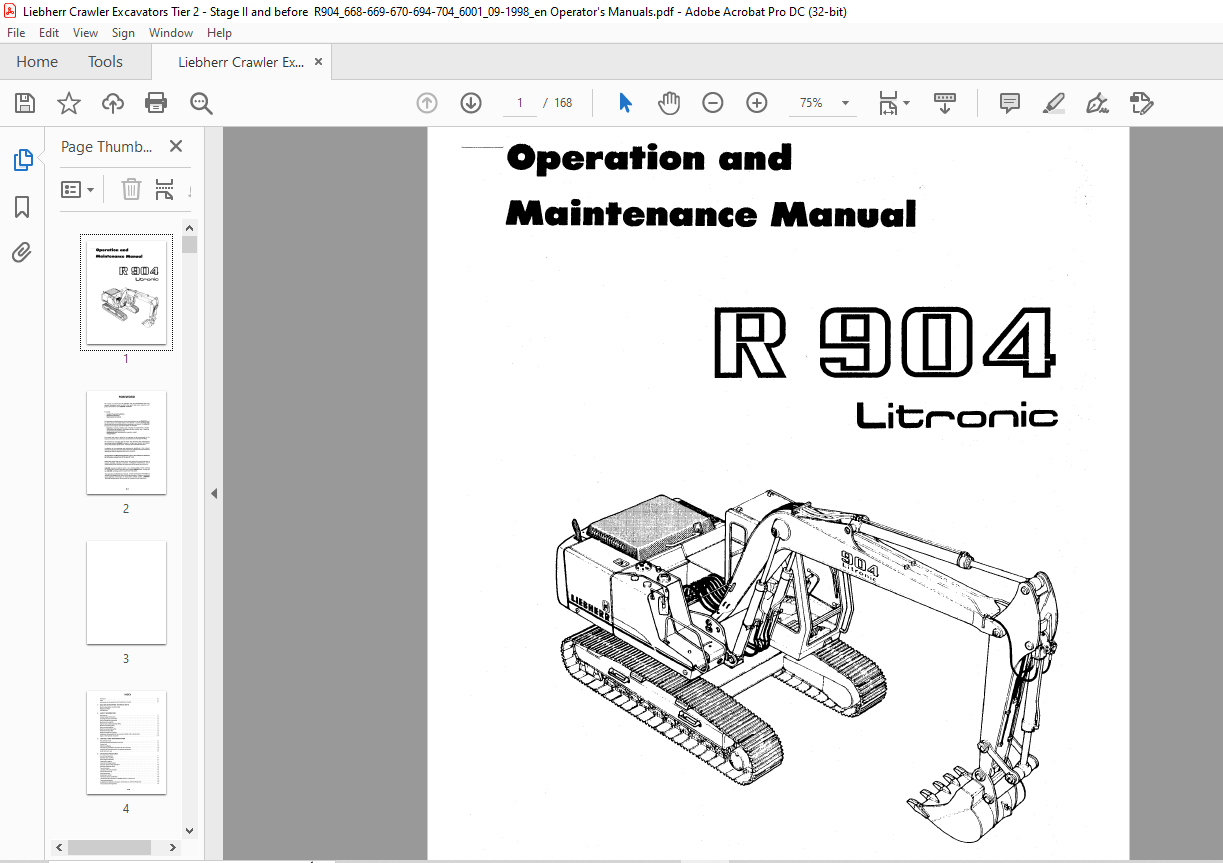Show the Page Thumbnails navigation pane icon

tap(22, 160)
